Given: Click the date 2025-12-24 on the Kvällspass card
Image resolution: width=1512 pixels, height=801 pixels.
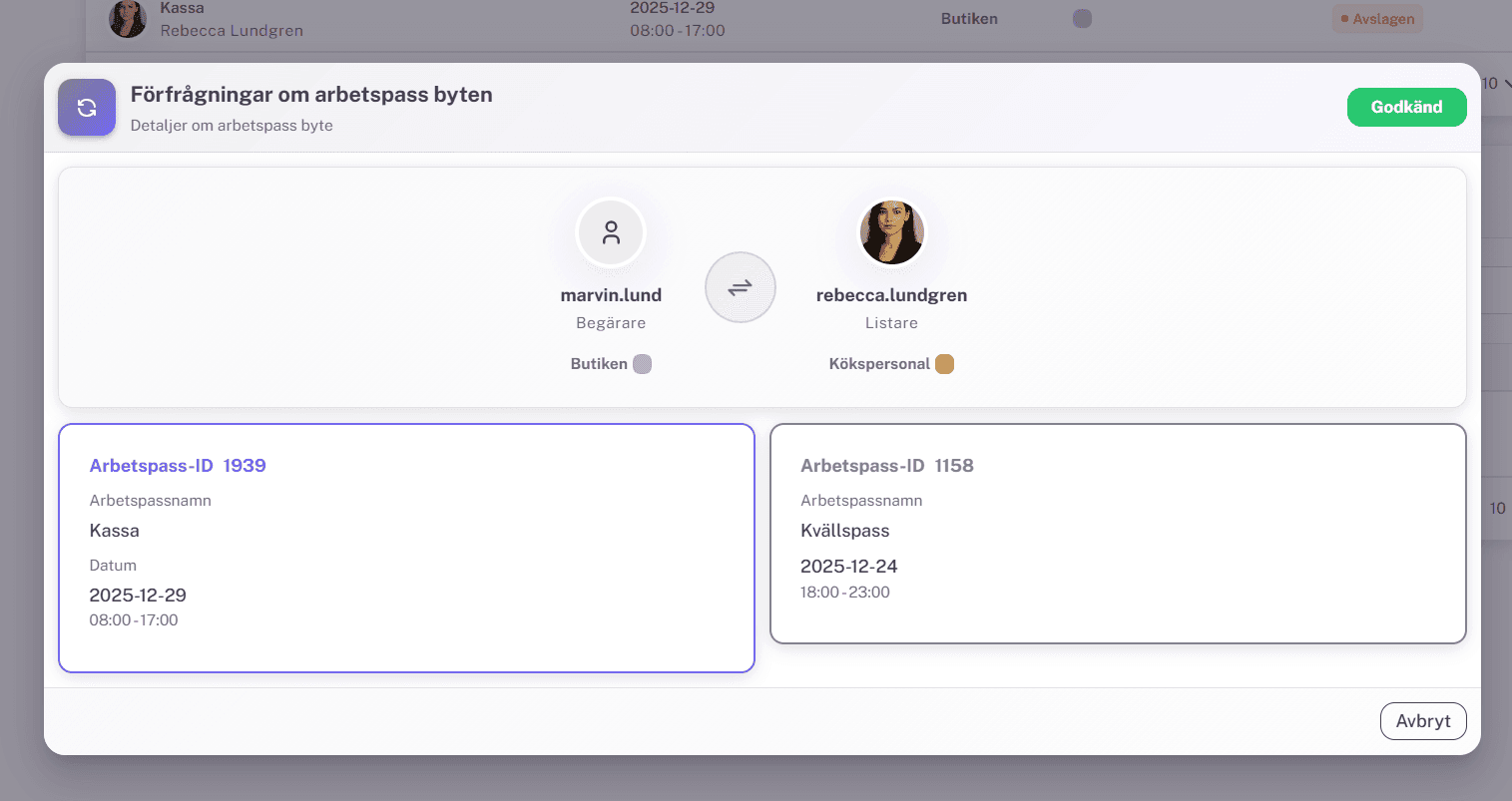Looking at the screenshot, I should click(848, 566).
